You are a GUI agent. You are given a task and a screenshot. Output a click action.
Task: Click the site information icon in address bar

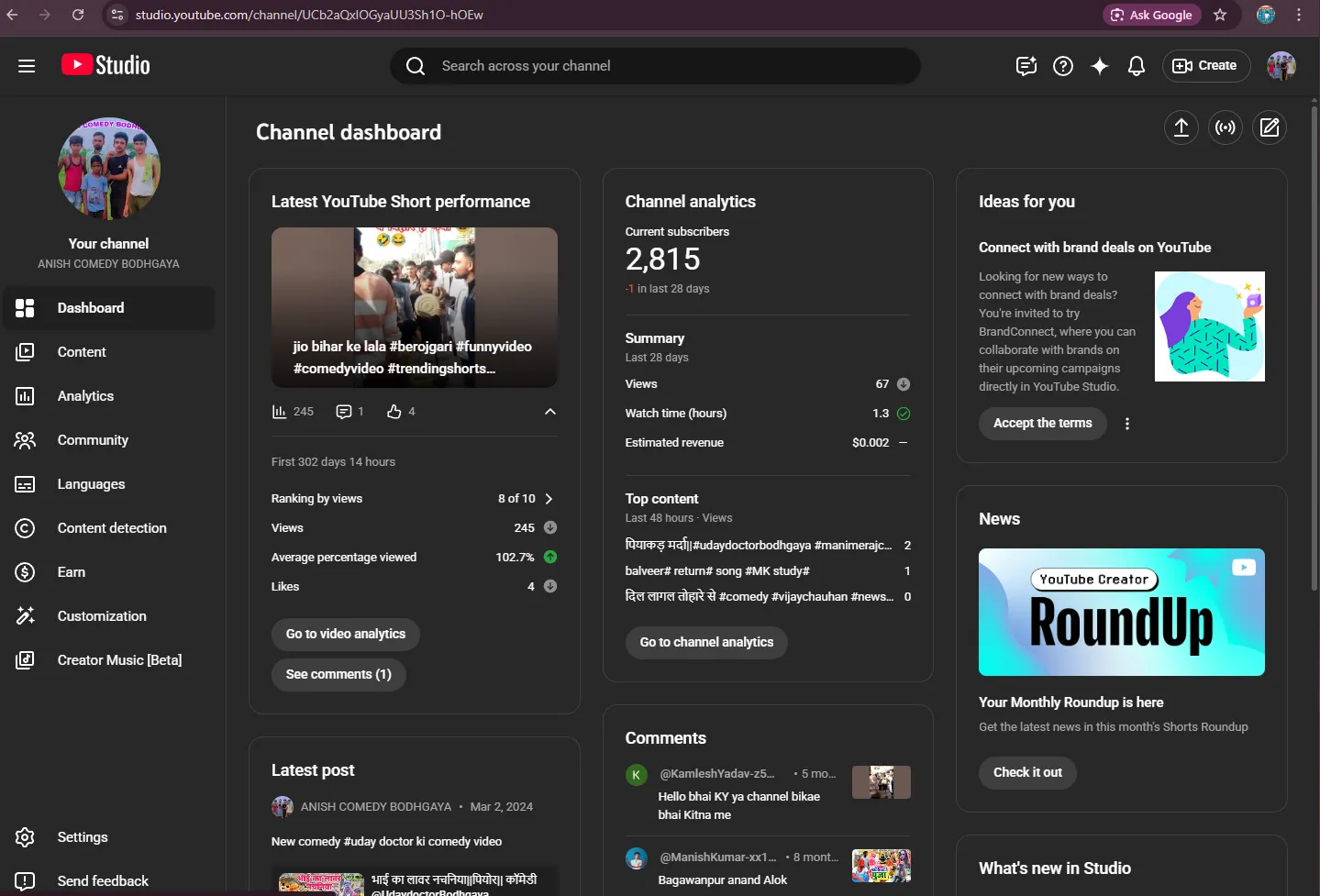coord(116,15)
